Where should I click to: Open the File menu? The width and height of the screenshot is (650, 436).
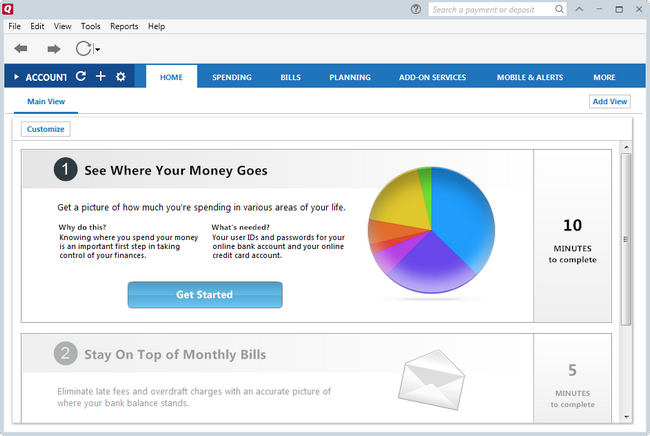[x=15, y=26]
